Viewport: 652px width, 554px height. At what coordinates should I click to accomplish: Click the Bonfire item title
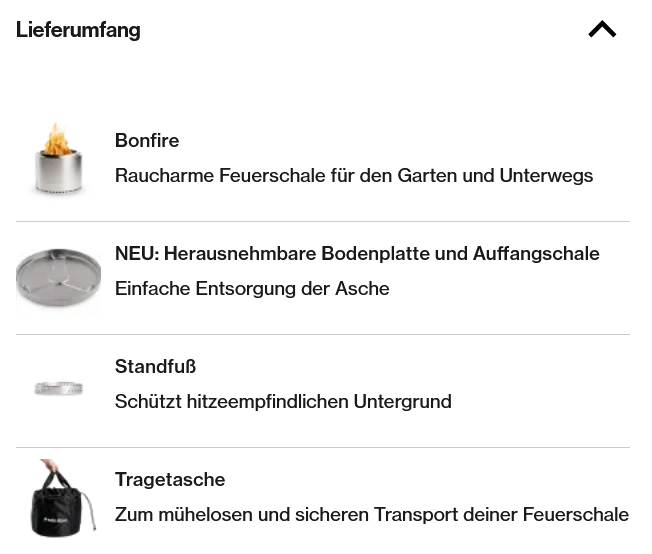[147, 141]
